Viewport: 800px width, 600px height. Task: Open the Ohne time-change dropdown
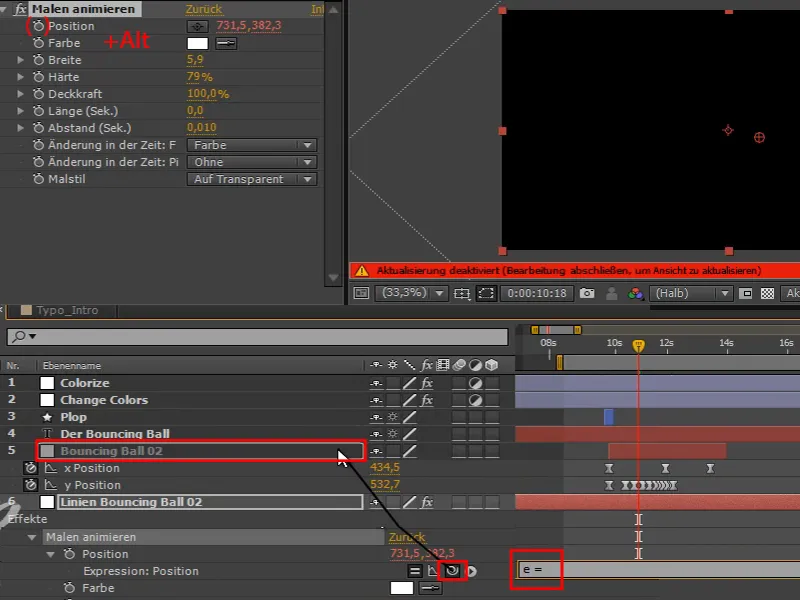click(252, 162)
